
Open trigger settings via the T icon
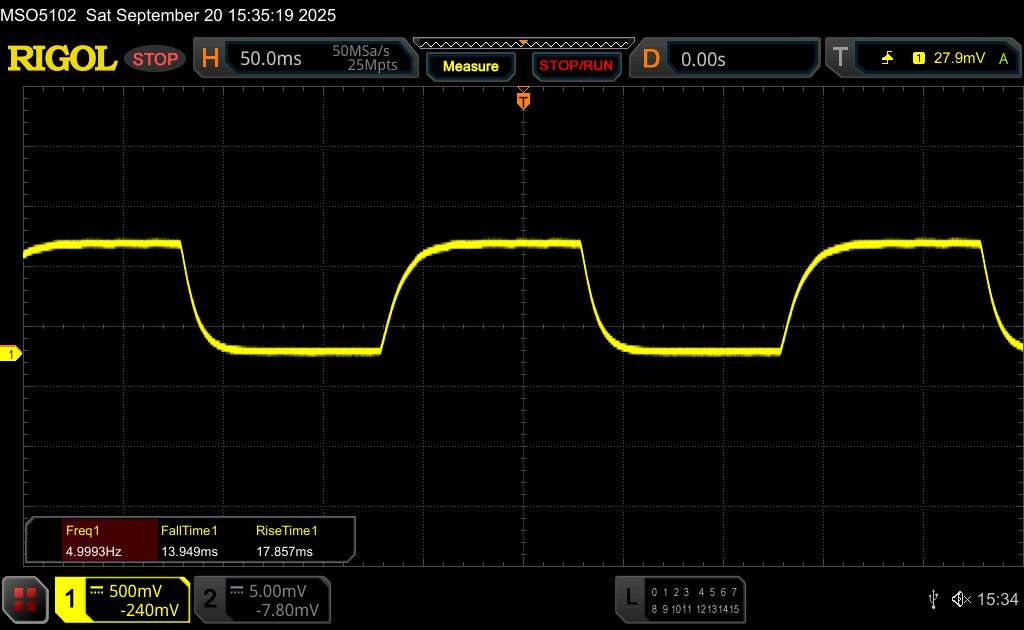tap(839, 59)
